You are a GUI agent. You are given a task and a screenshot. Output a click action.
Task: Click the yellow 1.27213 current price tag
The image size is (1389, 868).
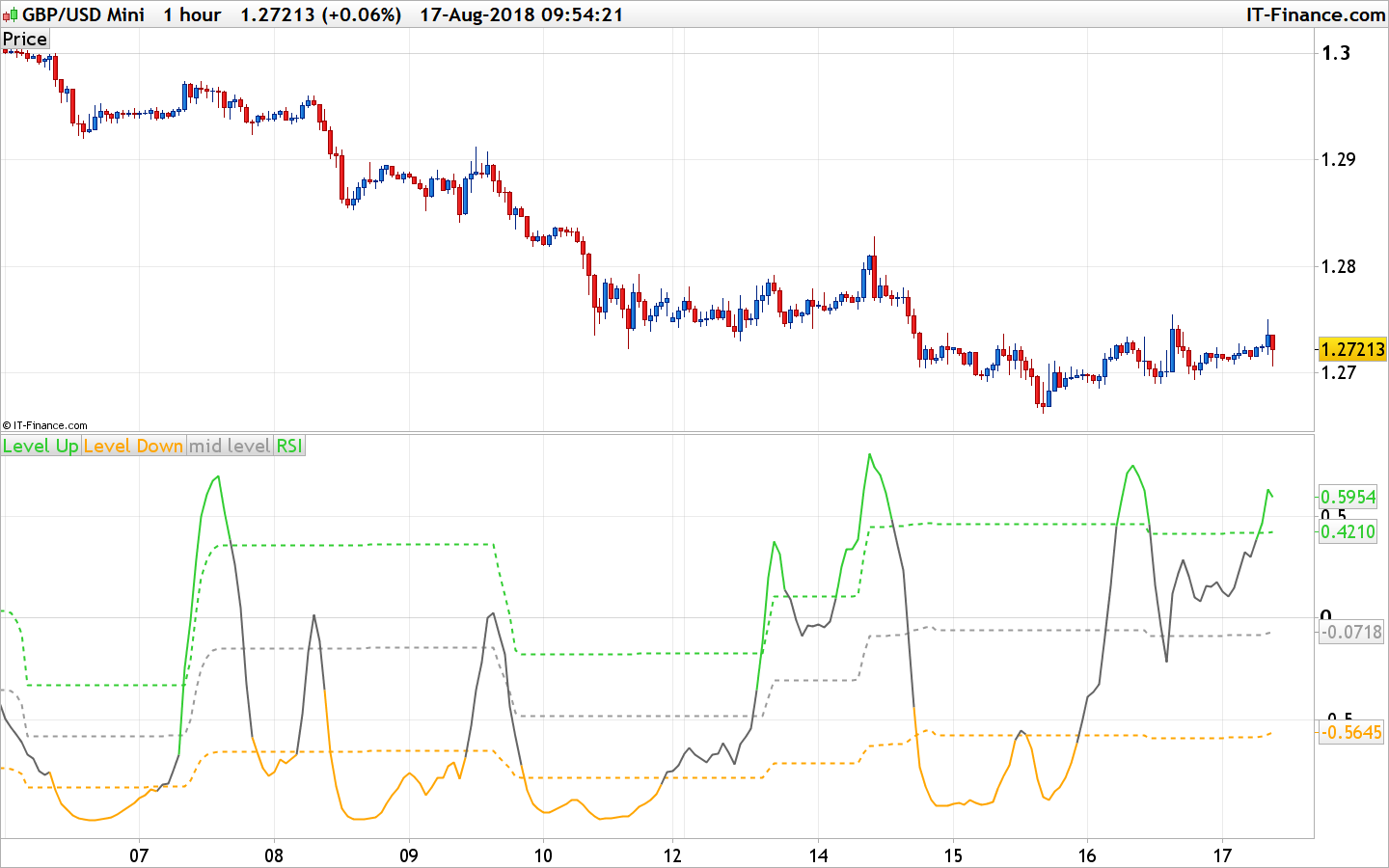coord(1352,349)
